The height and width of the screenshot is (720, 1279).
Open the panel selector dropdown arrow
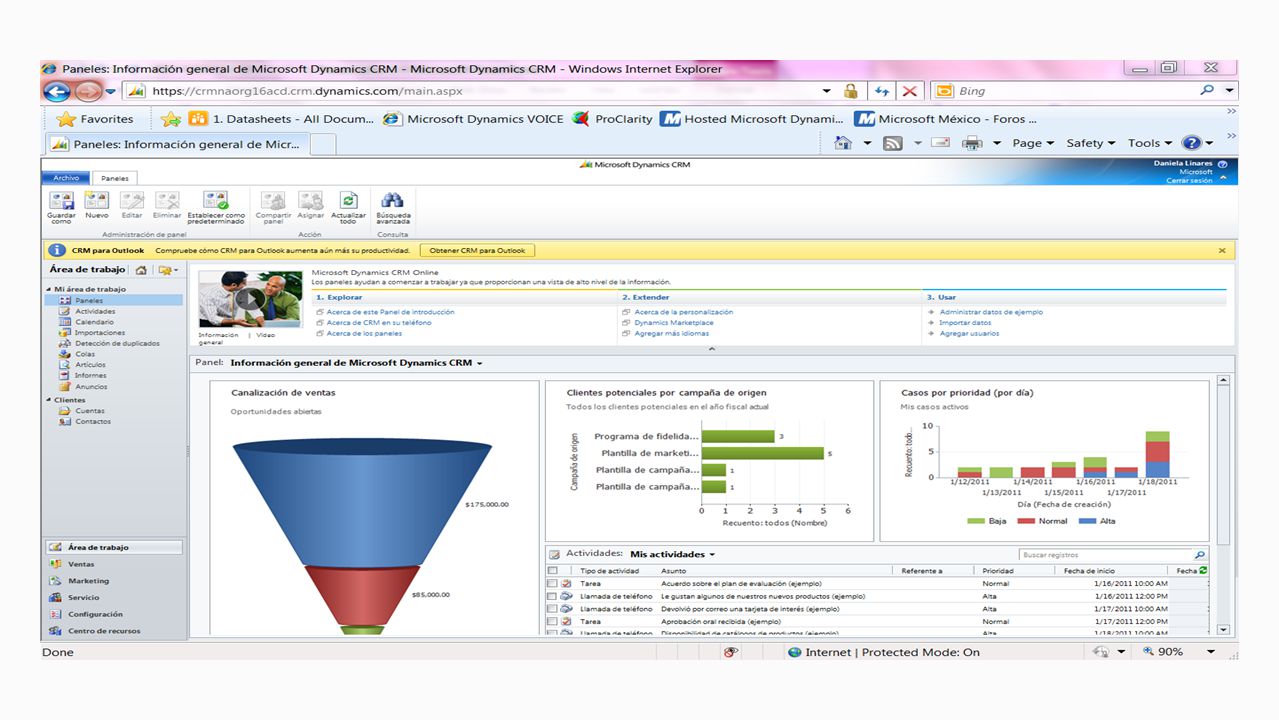point(480,364)
